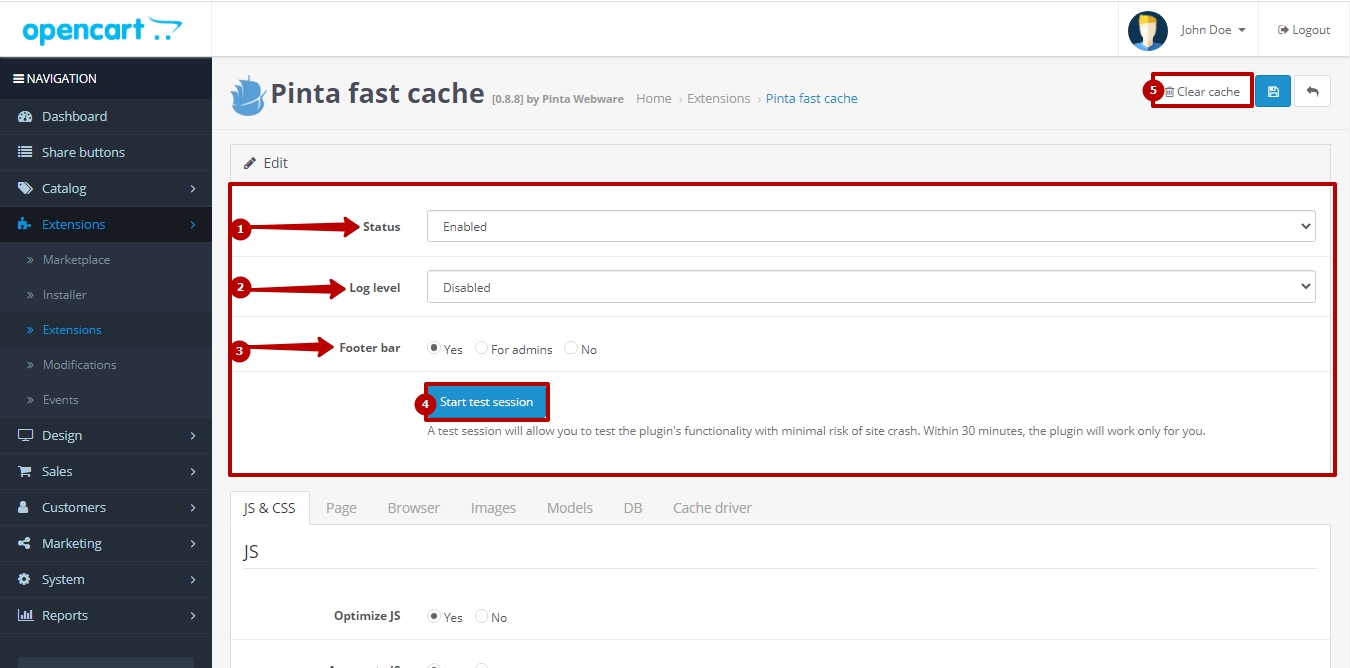This screenshot has height=668, width=1350.
Task: Open the John Doe user menu
Action: point(1212,30)
